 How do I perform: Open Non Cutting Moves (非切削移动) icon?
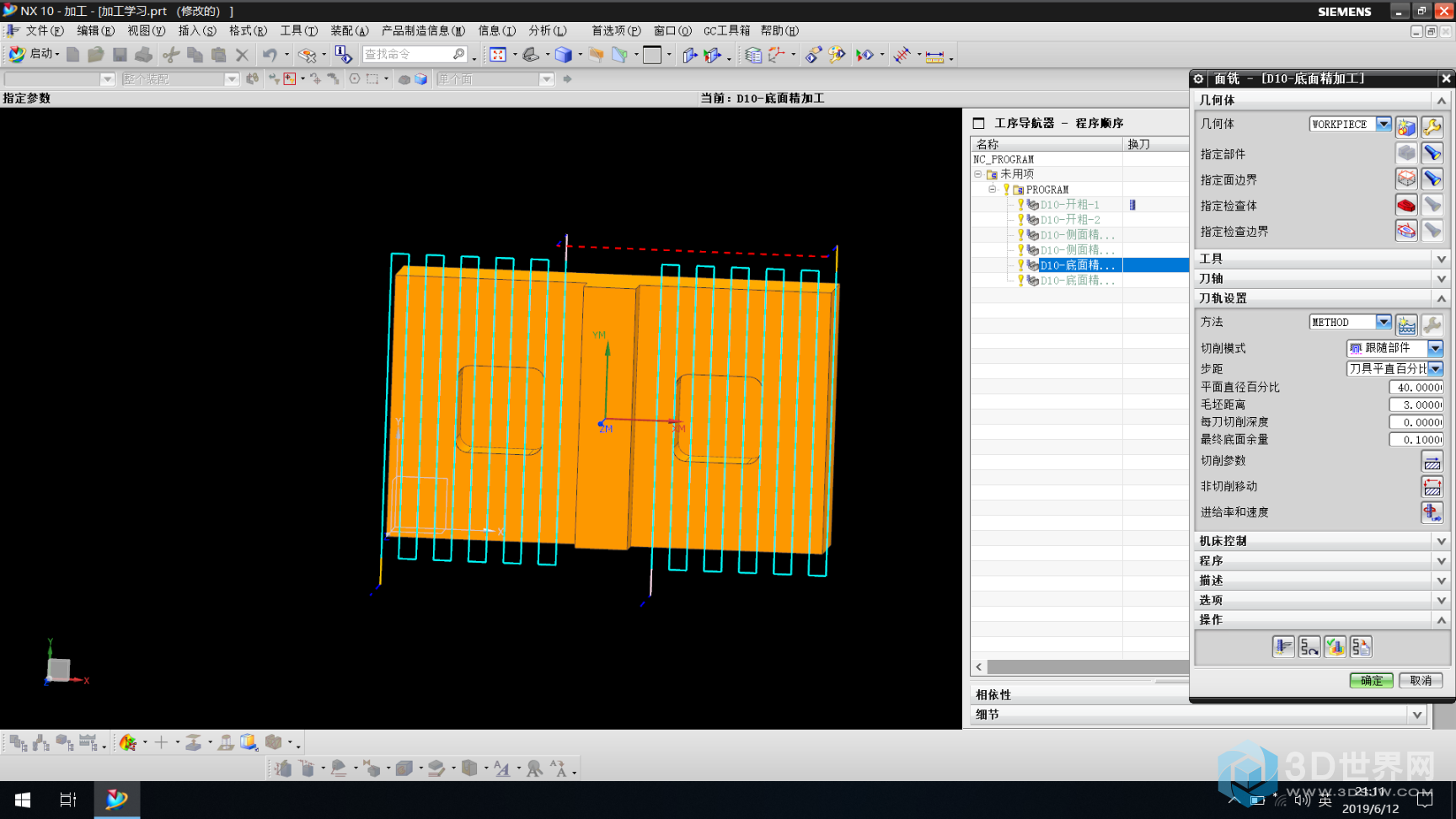click(1432, 486)
